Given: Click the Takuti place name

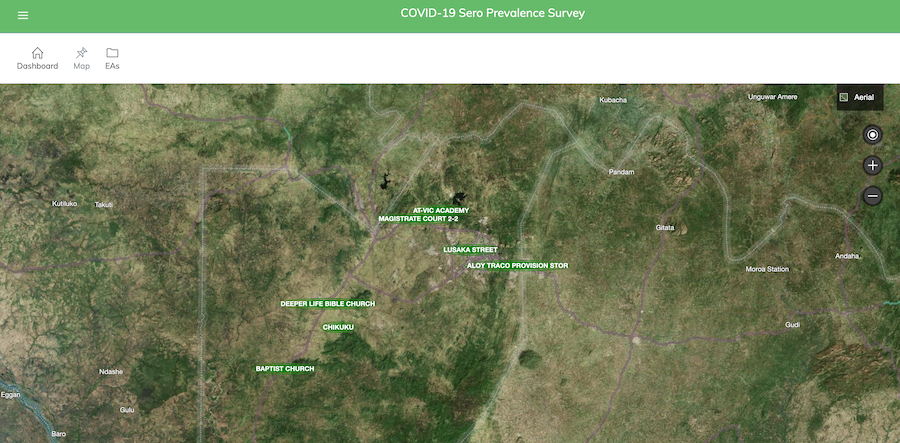Looking at the screenshot, I should [104, 205].
